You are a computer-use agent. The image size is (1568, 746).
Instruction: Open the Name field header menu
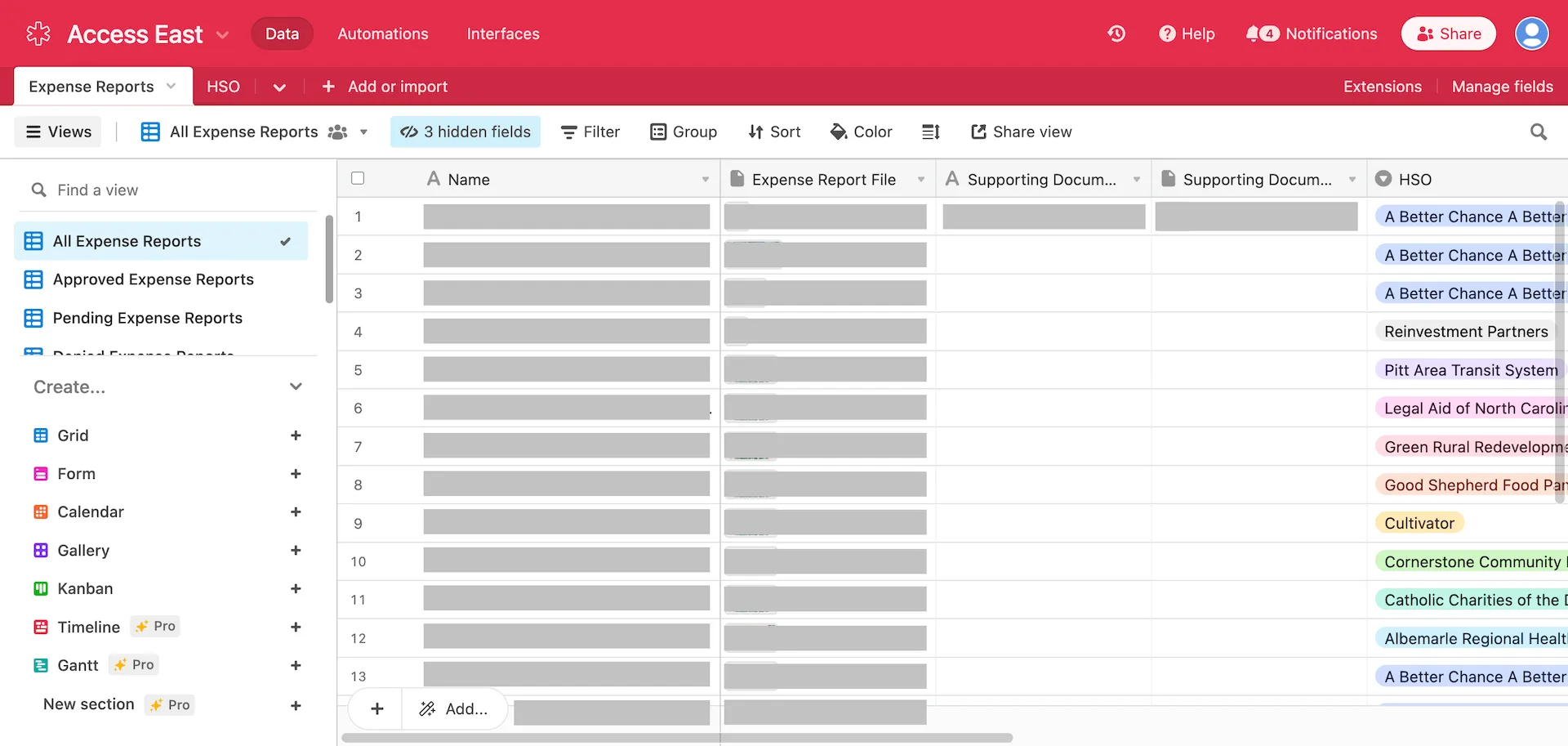pyautogui.click(x=705, y=179)
